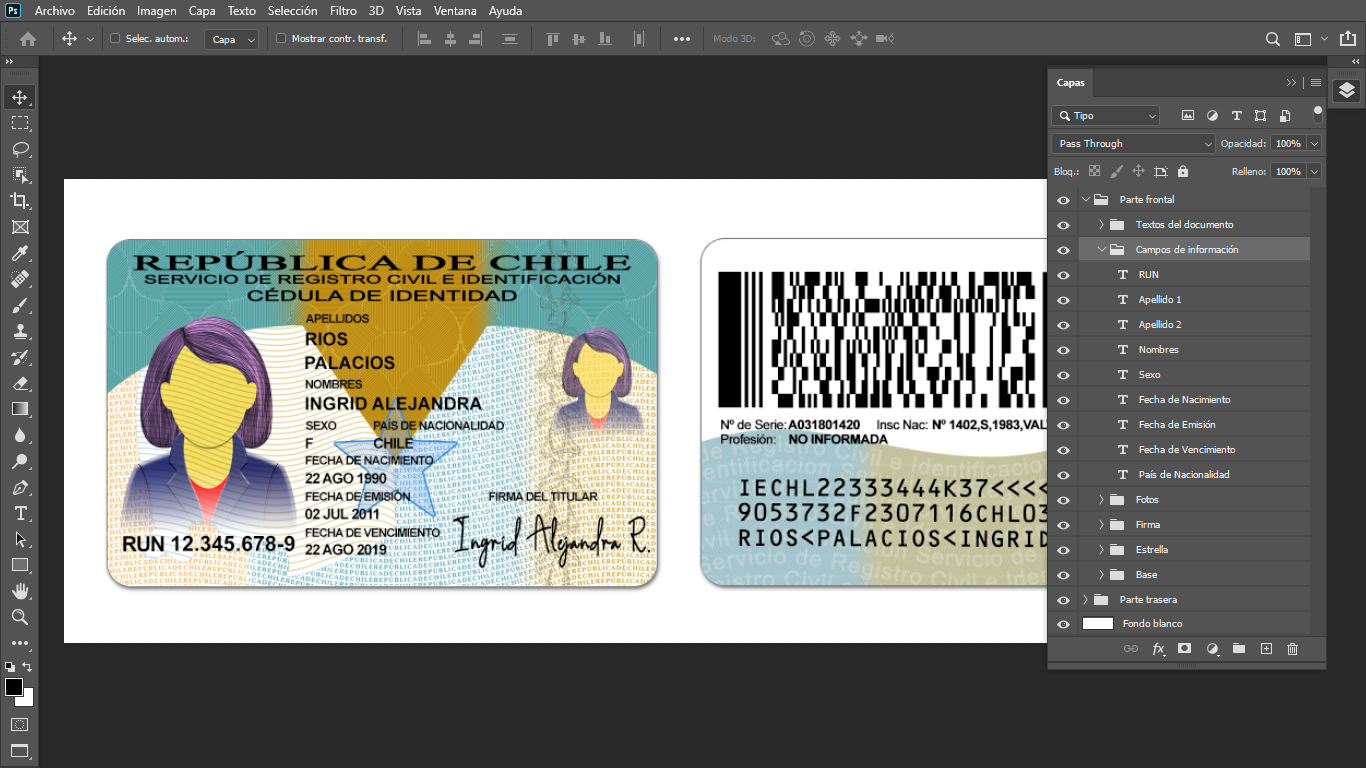Screen dimensions: 1366x768
Task: Delete the selected layer
Action: [1292, 649]
